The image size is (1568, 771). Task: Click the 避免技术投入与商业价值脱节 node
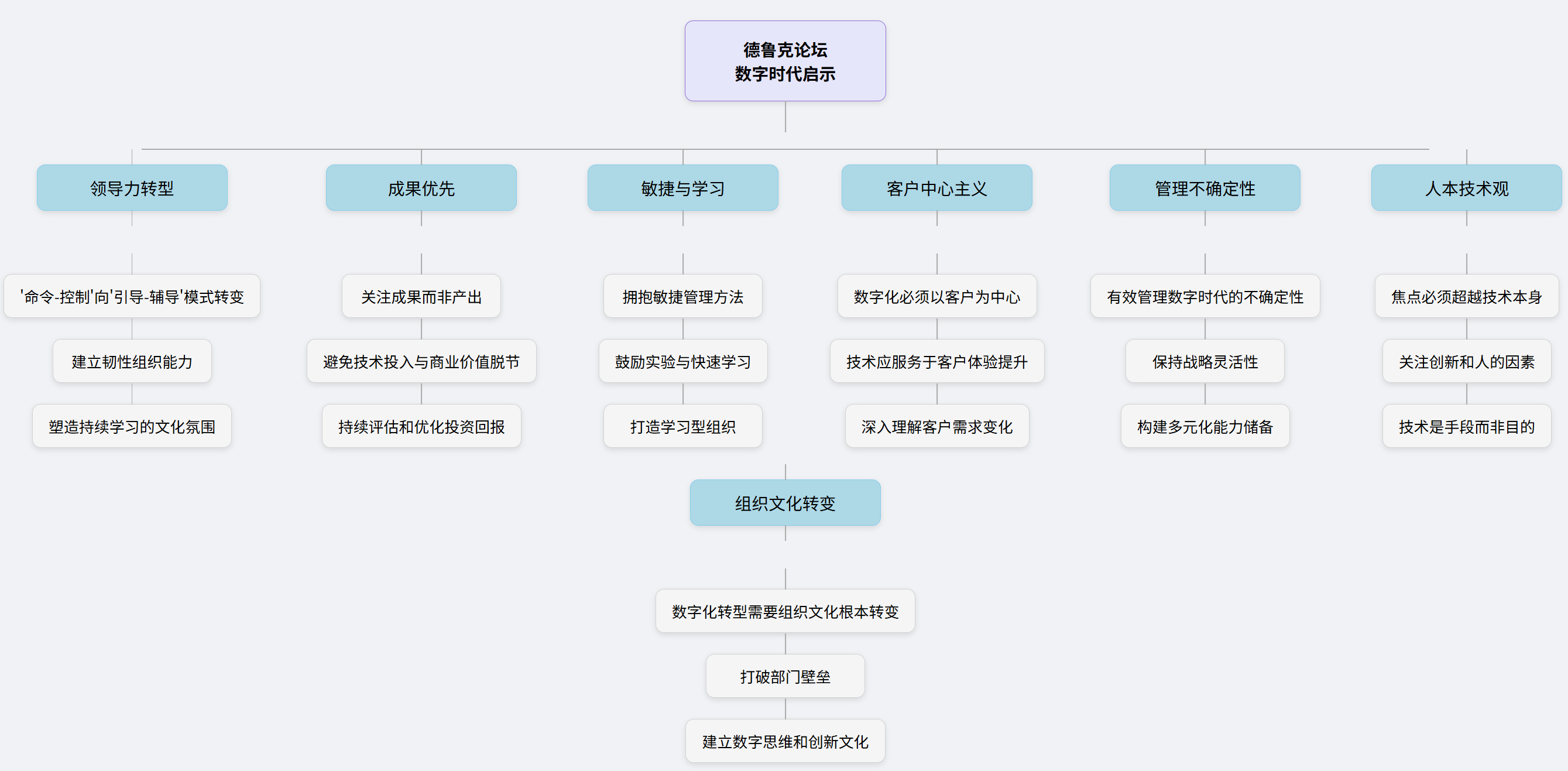421,362
